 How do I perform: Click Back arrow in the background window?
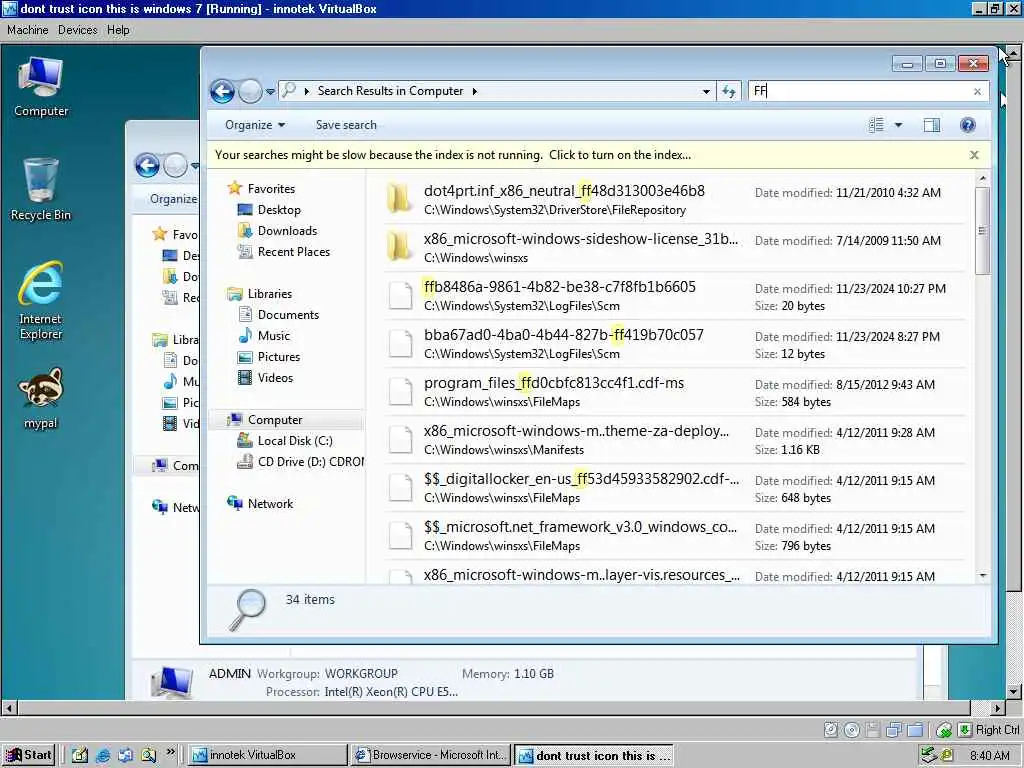[148, 165]
